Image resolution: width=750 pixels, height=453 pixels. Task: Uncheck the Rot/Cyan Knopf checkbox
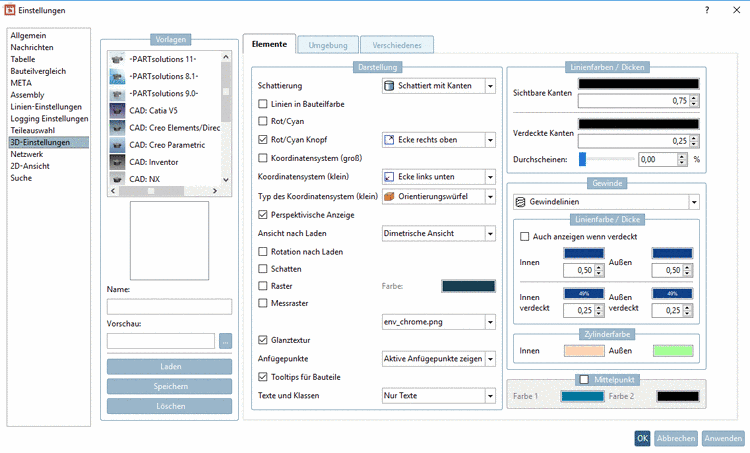point(263,140)
